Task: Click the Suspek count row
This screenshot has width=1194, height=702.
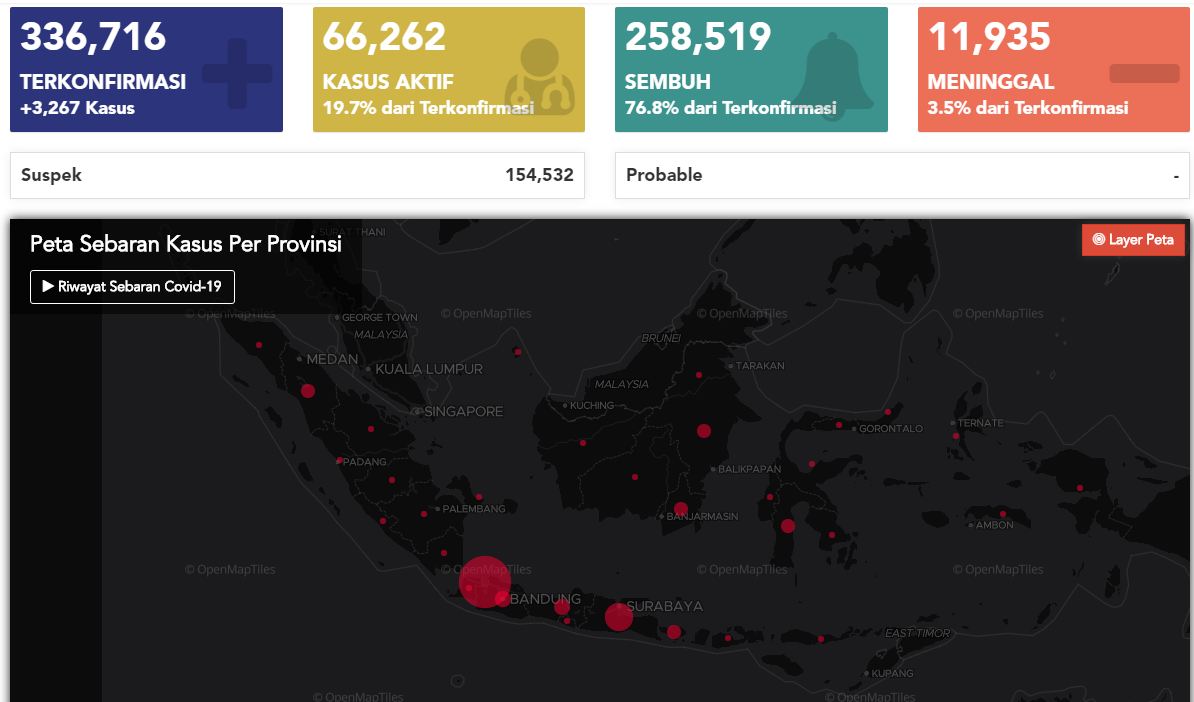Action: pyautogui.click(x=297, y=175)
